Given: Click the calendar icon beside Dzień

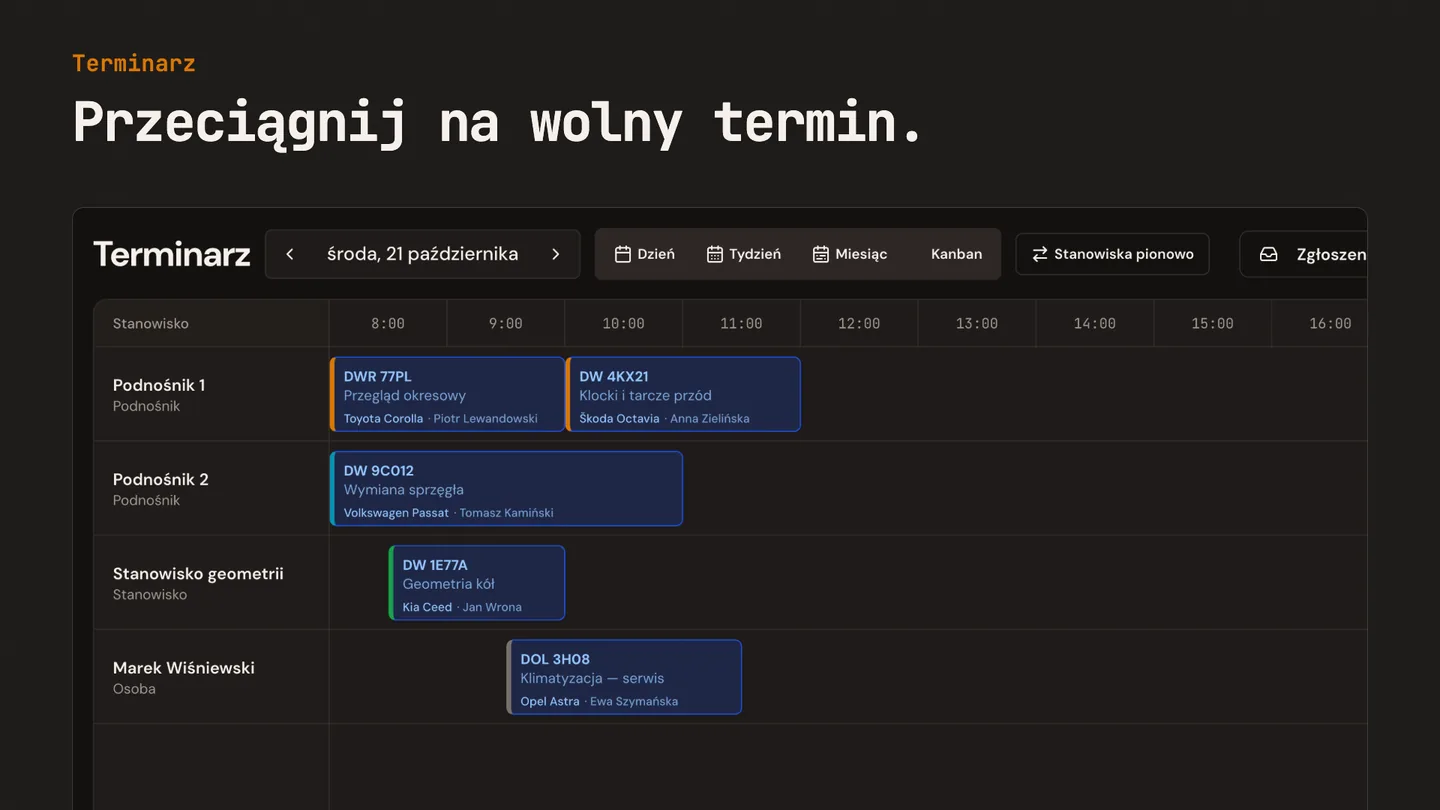Looking at the screenshot, I should pos(622,254).
